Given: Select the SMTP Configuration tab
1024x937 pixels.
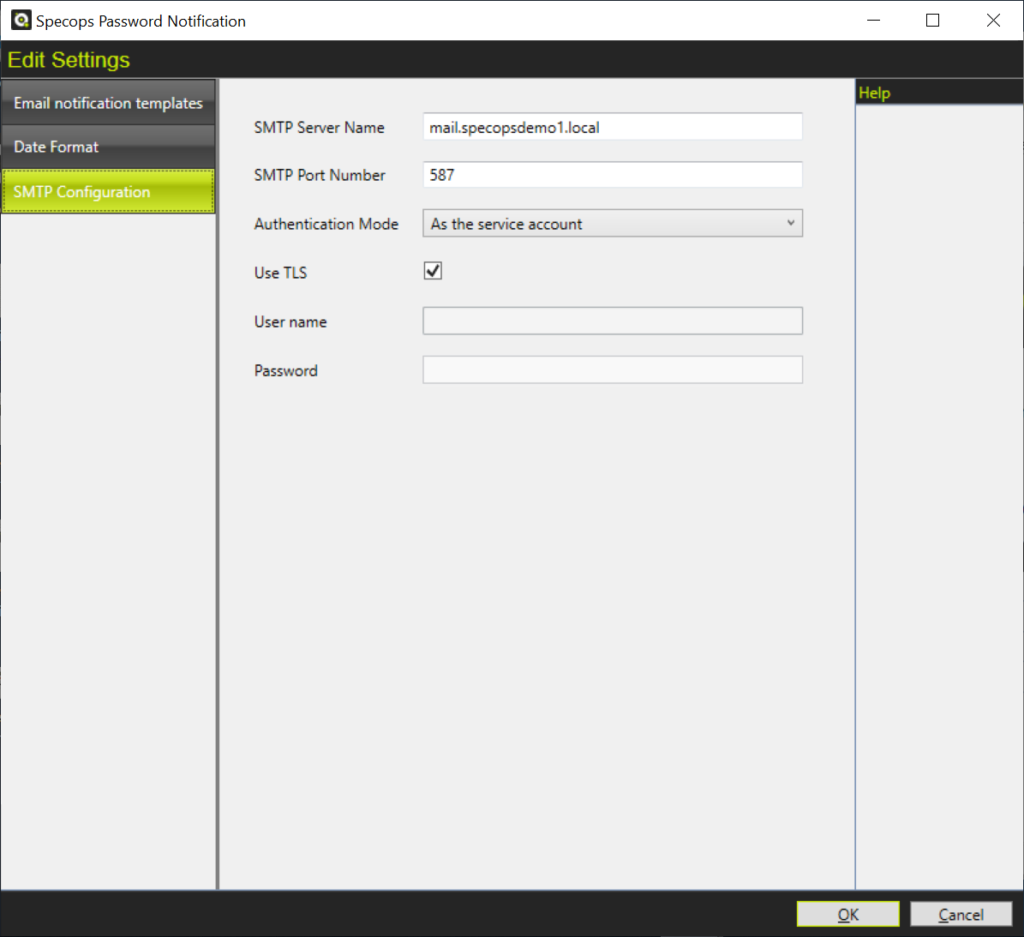Looking at the screenshot, I should click(108, 191).
